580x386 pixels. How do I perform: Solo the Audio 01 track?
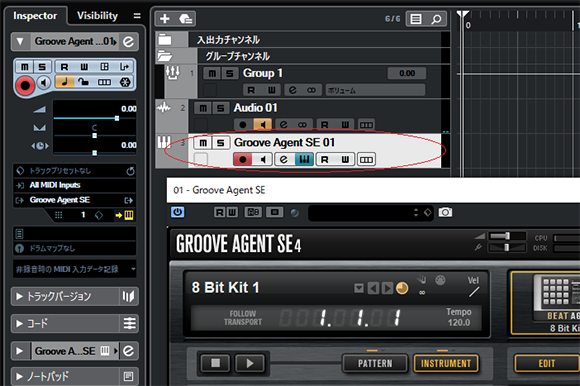coord(220,108)
